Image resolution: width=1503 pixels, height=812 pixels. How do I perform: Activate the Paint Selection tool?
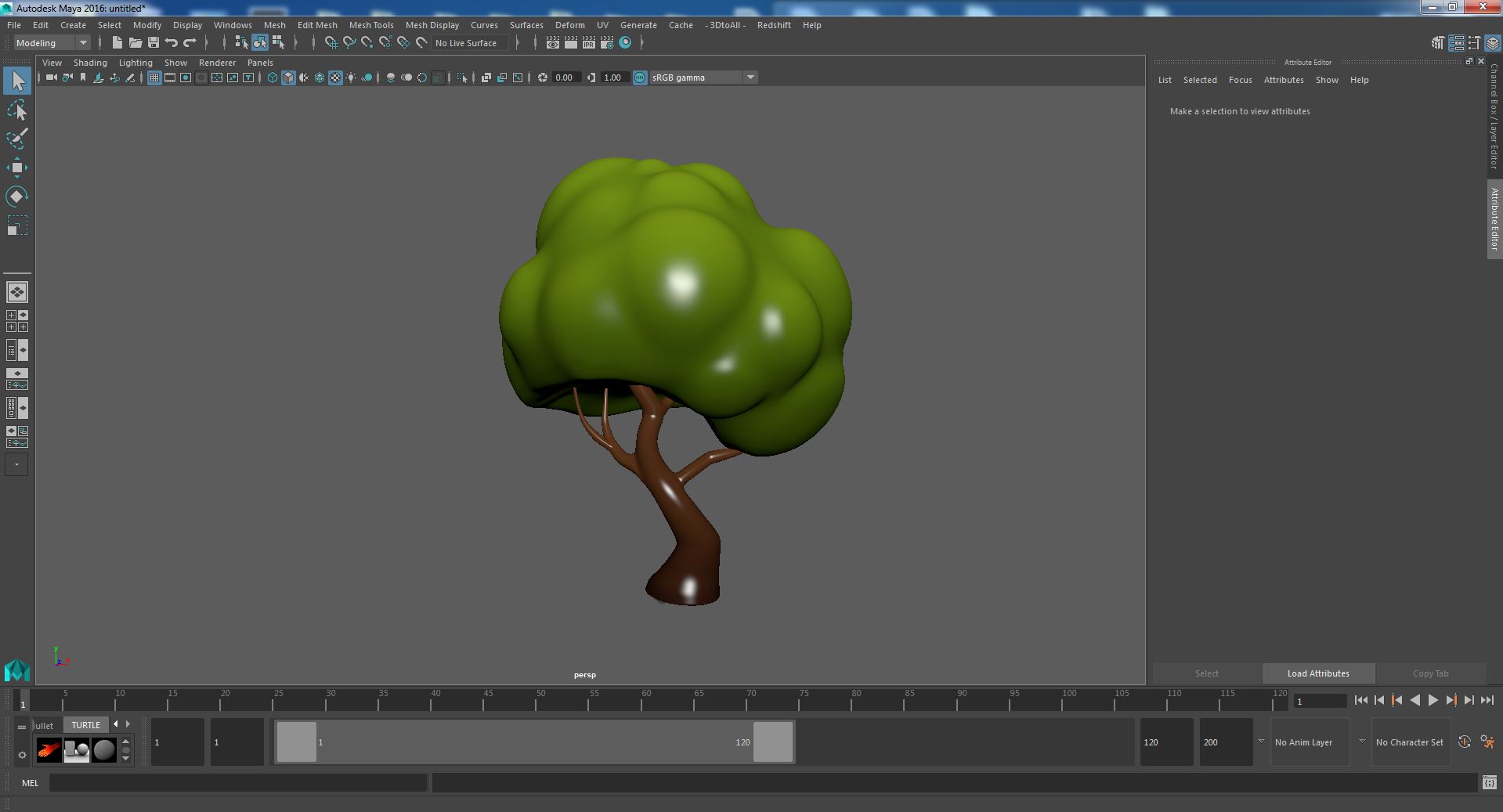click(x=16, y=139)
